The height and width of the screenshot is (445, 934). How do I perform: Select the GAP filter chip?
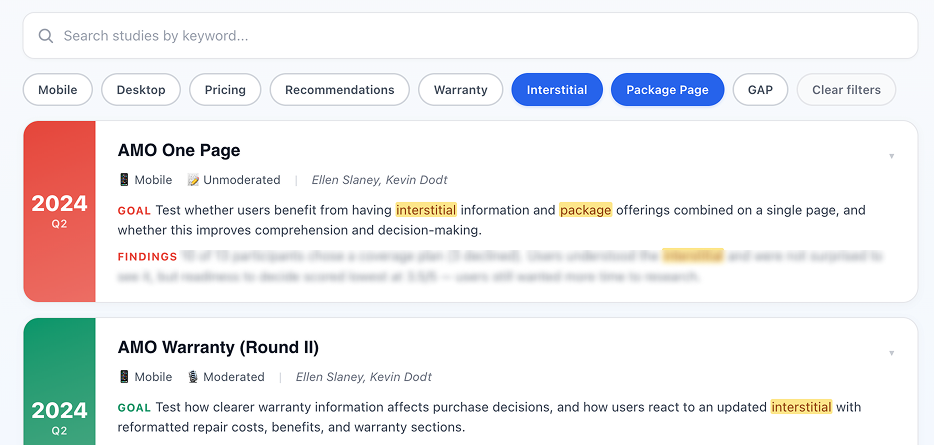click(760, 90)
